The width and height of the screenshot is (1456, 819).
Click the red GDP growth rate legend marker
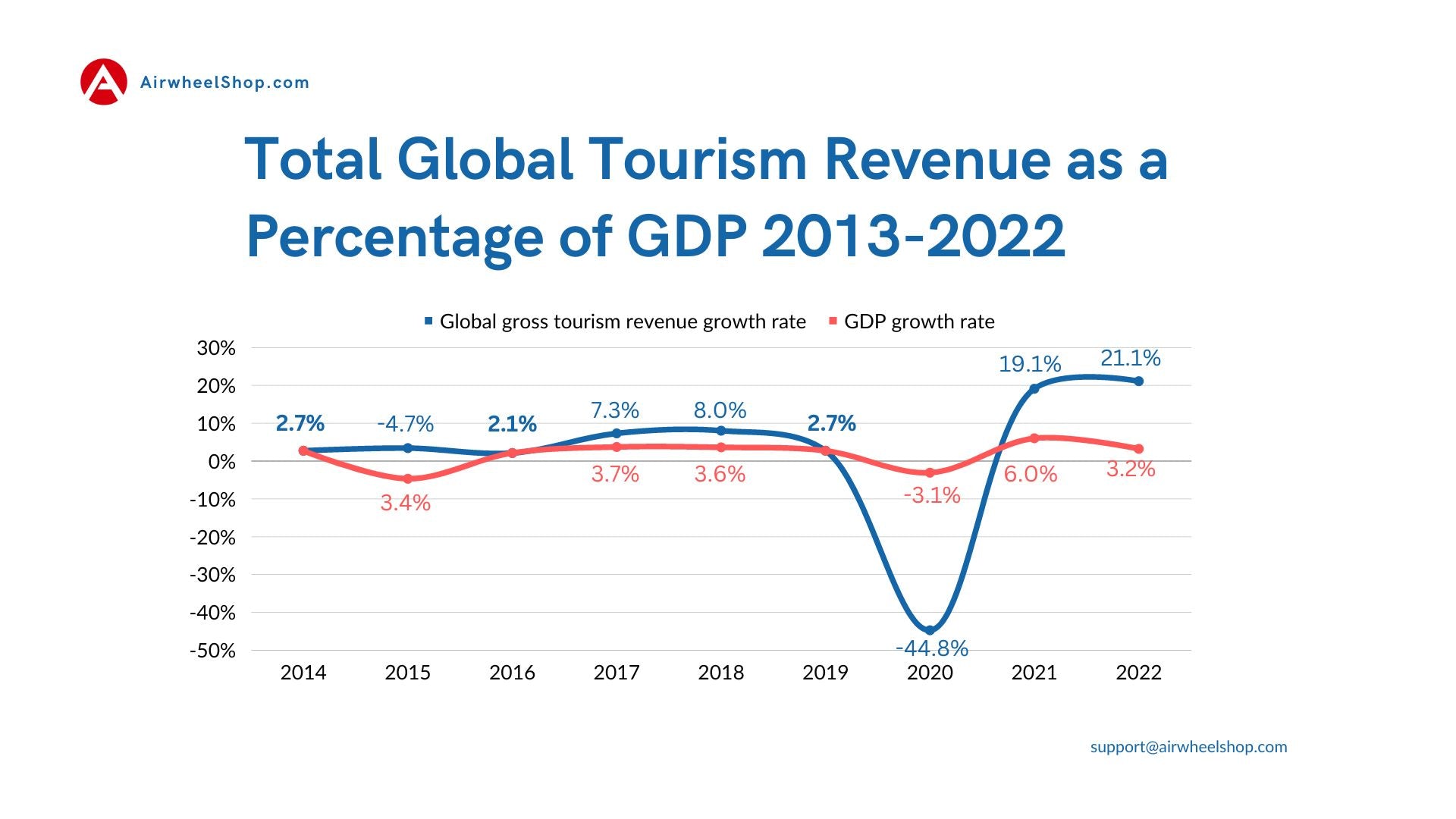[833, 321]
